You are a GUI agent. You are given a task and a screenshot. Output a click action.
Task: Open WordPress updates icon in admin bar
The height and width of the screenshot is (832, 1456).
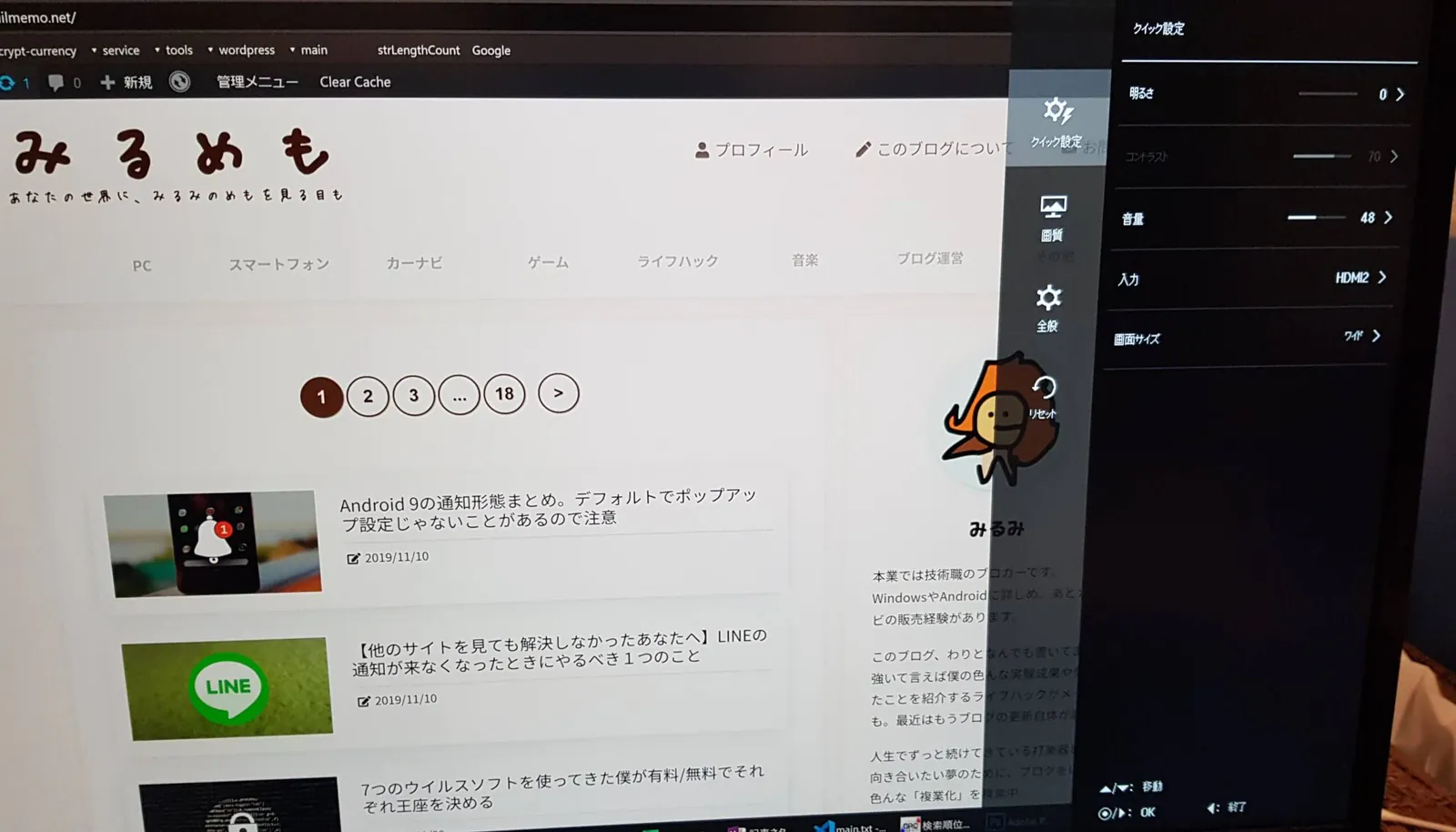tap(8, 83)
